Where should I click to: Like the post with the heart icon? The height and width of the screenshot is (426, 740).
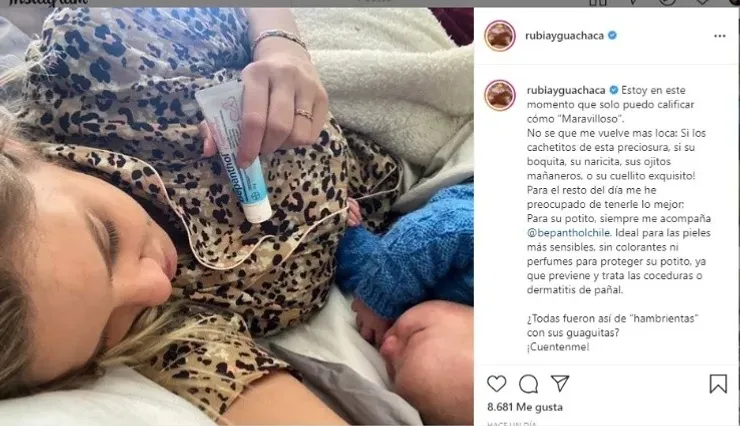pos(496,384)
